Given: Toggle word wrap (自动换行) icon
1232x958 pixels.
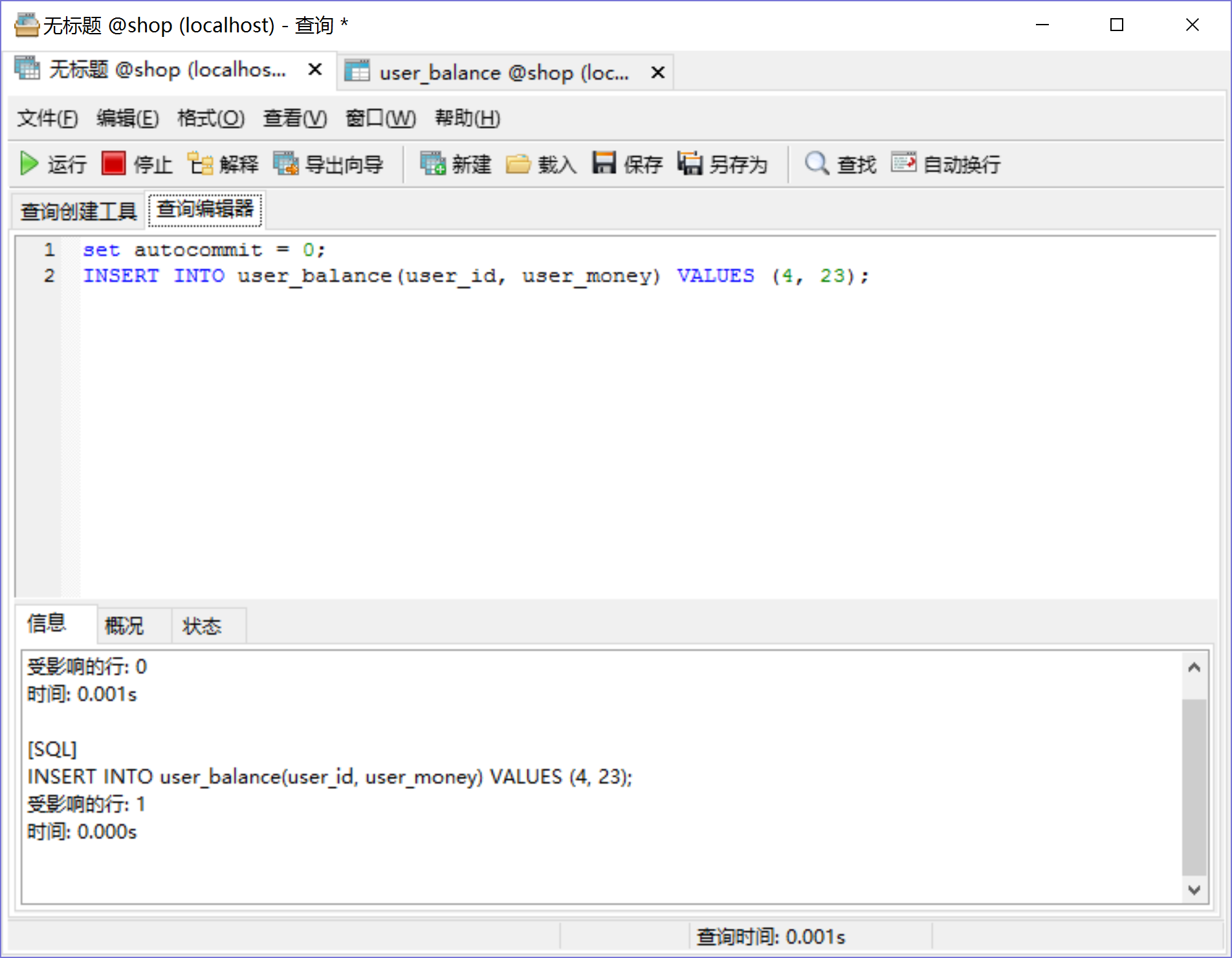Looking at the screenshot, I should click(x=904, y=162).
